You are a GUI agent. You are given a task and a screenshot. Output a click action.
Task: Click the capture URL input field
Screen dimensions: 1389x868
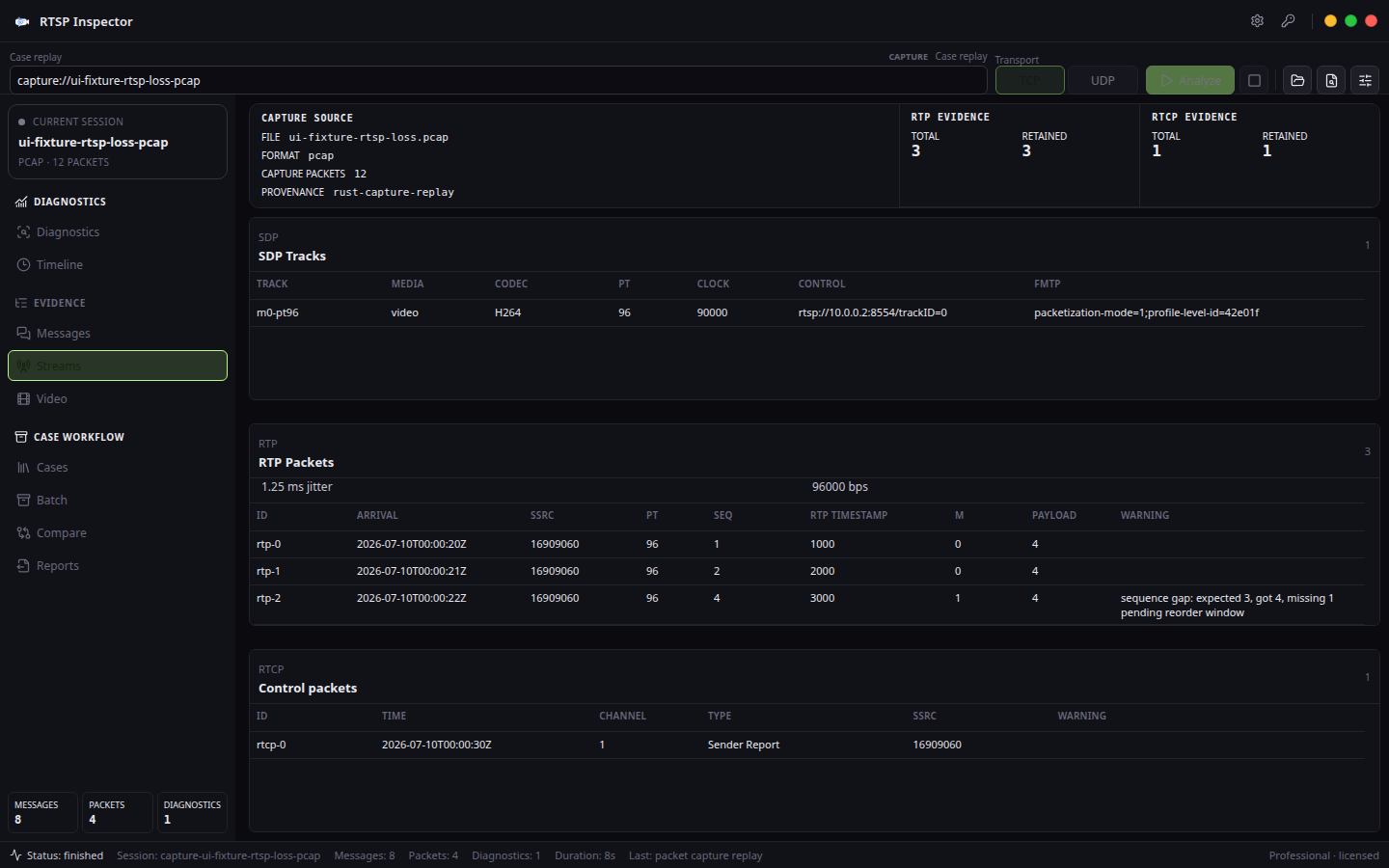(x=499, y=80)
